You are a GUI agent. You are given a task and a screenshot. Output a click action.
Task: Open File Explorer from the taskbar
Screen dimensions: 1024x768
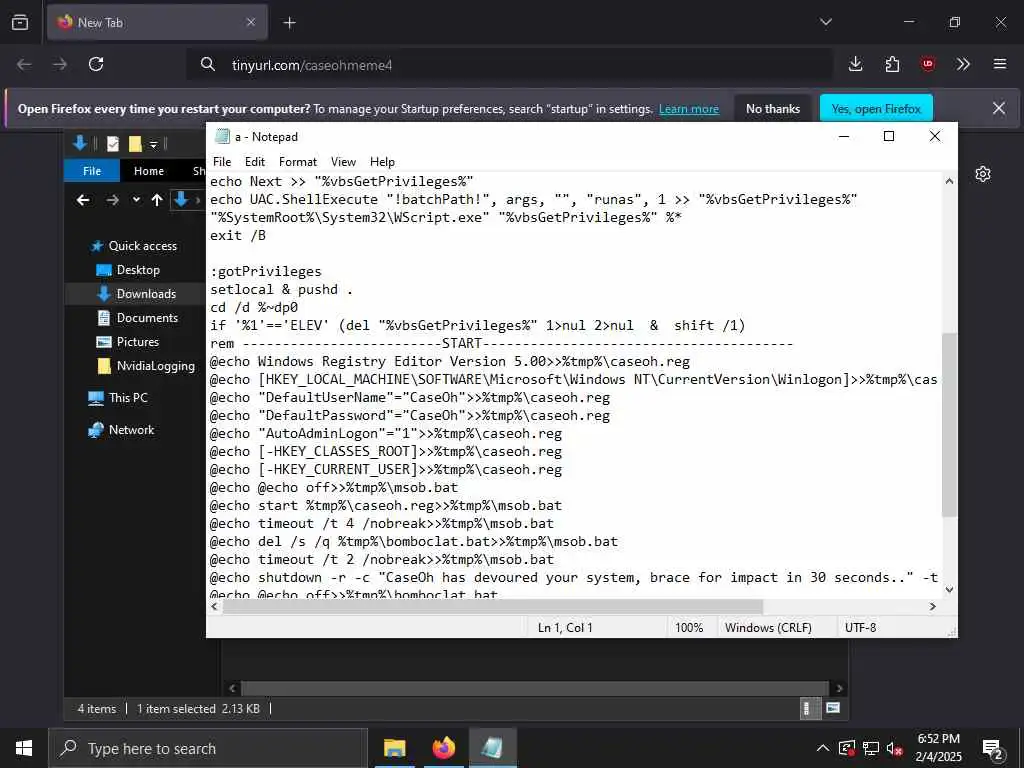point(394,748)
